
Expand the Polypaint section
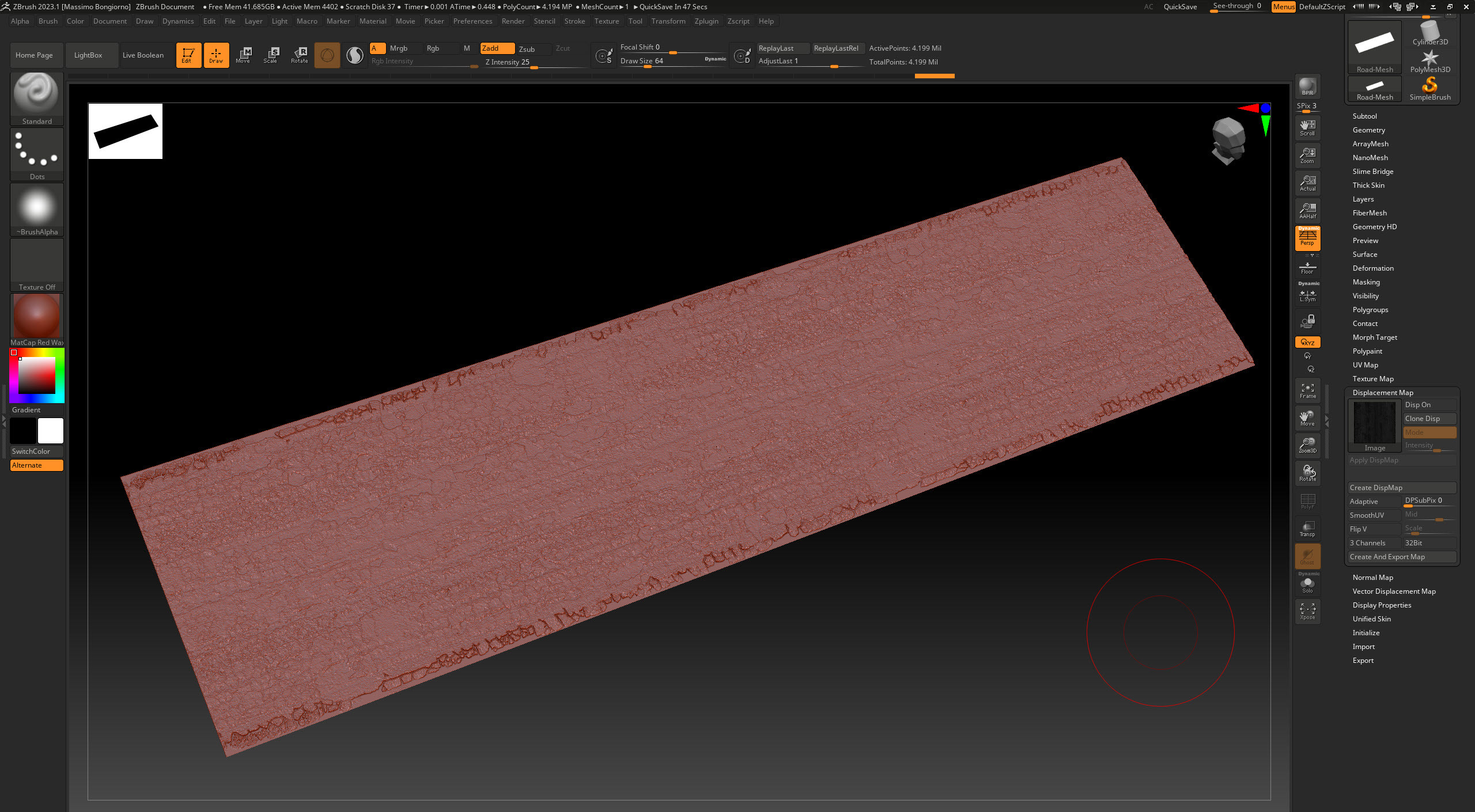click(1367, 351)
